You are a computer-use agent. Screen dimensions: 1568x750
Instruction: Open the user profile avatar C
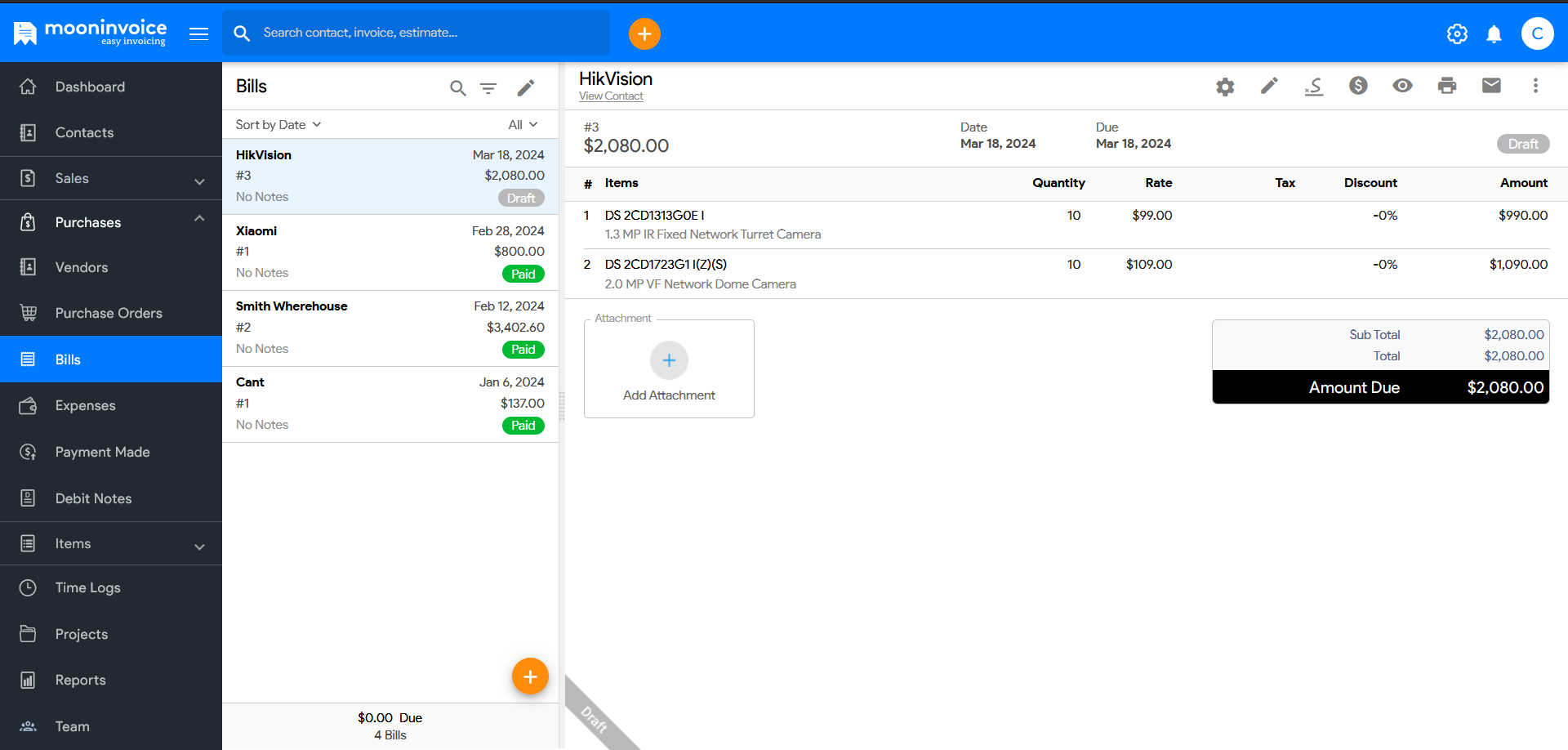tap(1537, 33)
